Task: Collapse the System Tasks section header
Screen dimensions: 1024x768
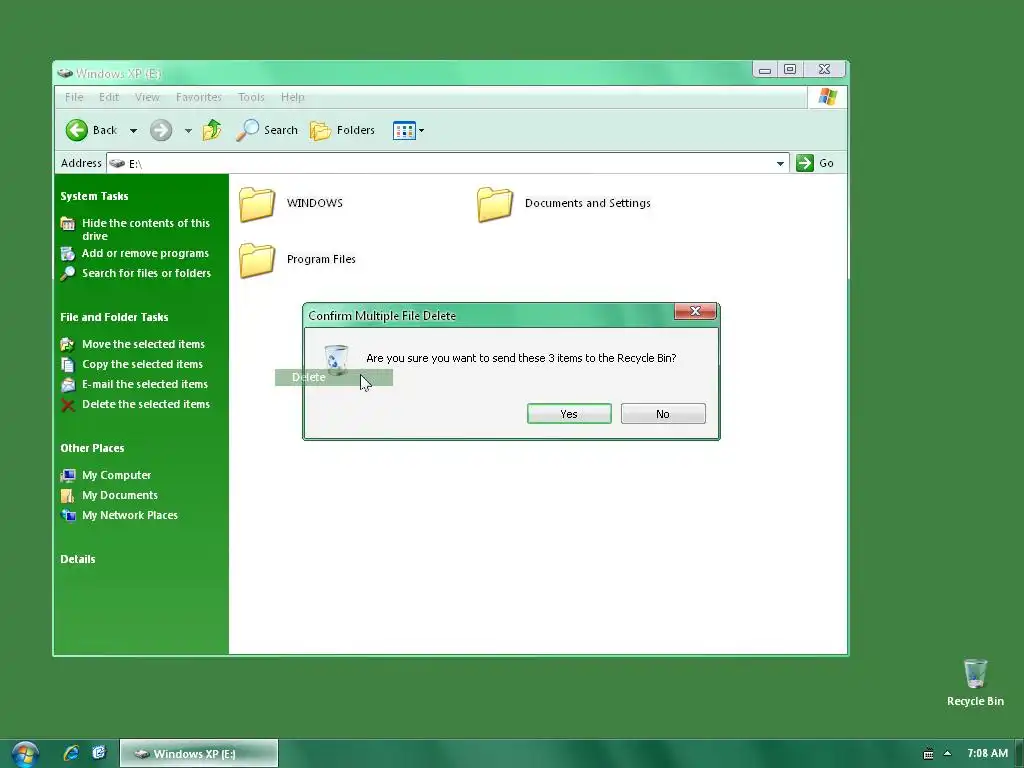Action: pos(94,196)
